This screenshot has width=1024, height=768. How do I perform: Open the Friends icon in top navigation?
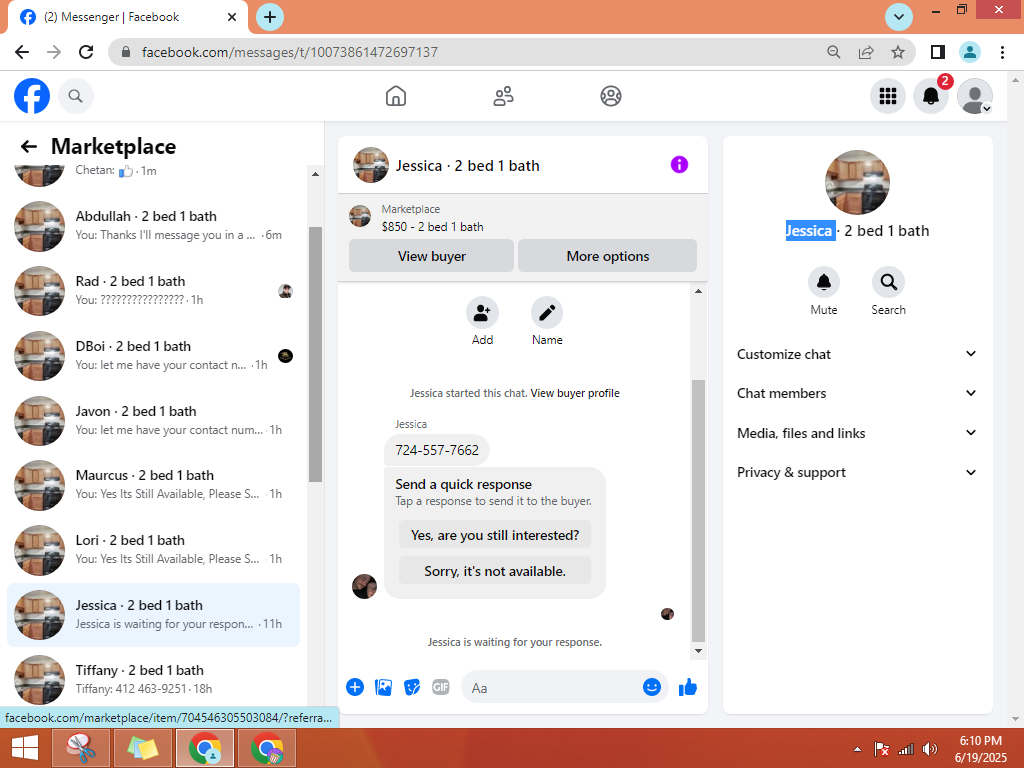(x=503, y=96)
